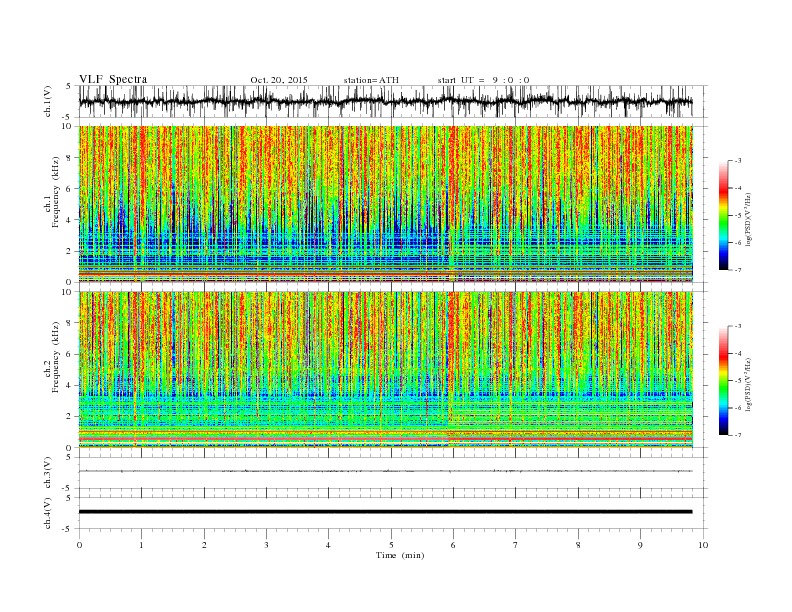Click time axis tick label "7"
This screenshot has width=792, height=612.
(516, 545)
